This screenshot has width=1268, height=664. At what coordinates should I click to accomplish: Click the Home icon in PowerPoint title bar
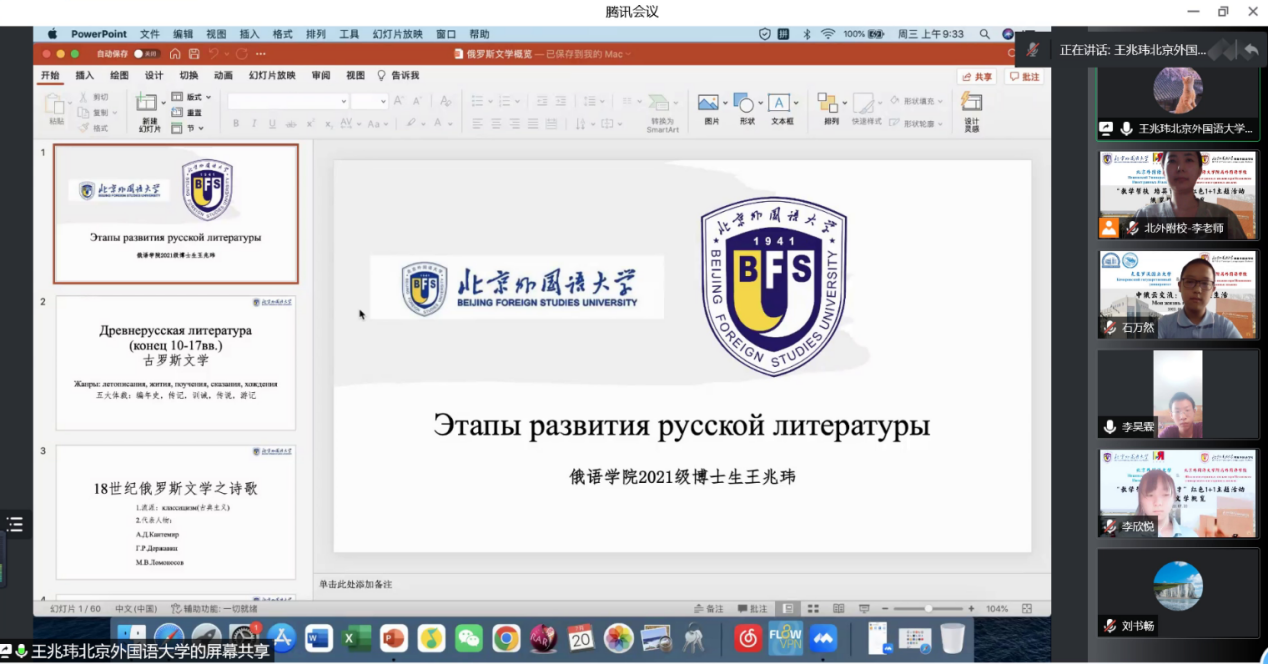point(175,54)
